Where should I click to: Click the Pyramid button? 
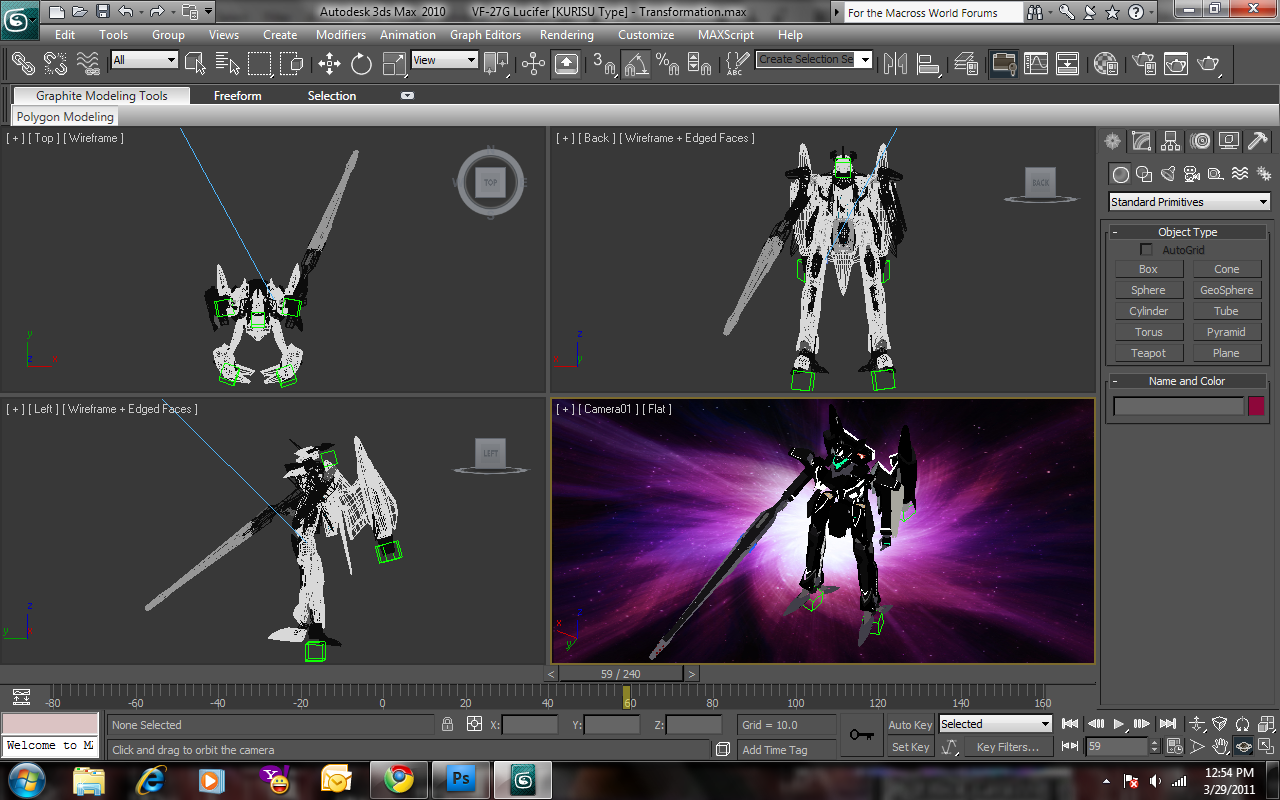click(1226, 332)
